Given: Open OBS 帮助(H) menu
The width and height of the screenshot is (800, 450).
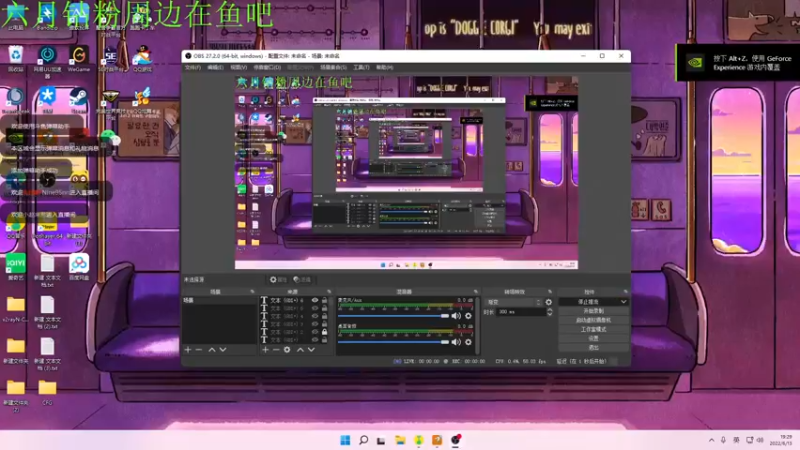Looking at the screenshot, I should coord(384,67).
